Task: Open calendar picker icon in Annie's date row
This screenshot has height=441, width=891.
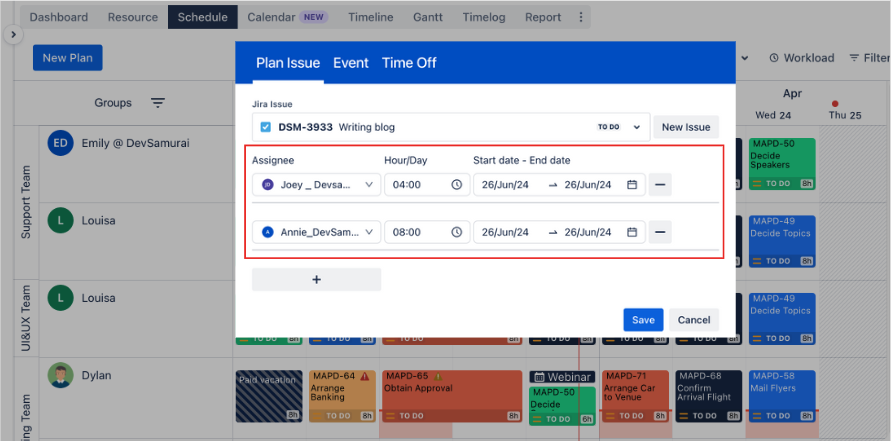Action: pyautogui.click(x=632, y=232)
